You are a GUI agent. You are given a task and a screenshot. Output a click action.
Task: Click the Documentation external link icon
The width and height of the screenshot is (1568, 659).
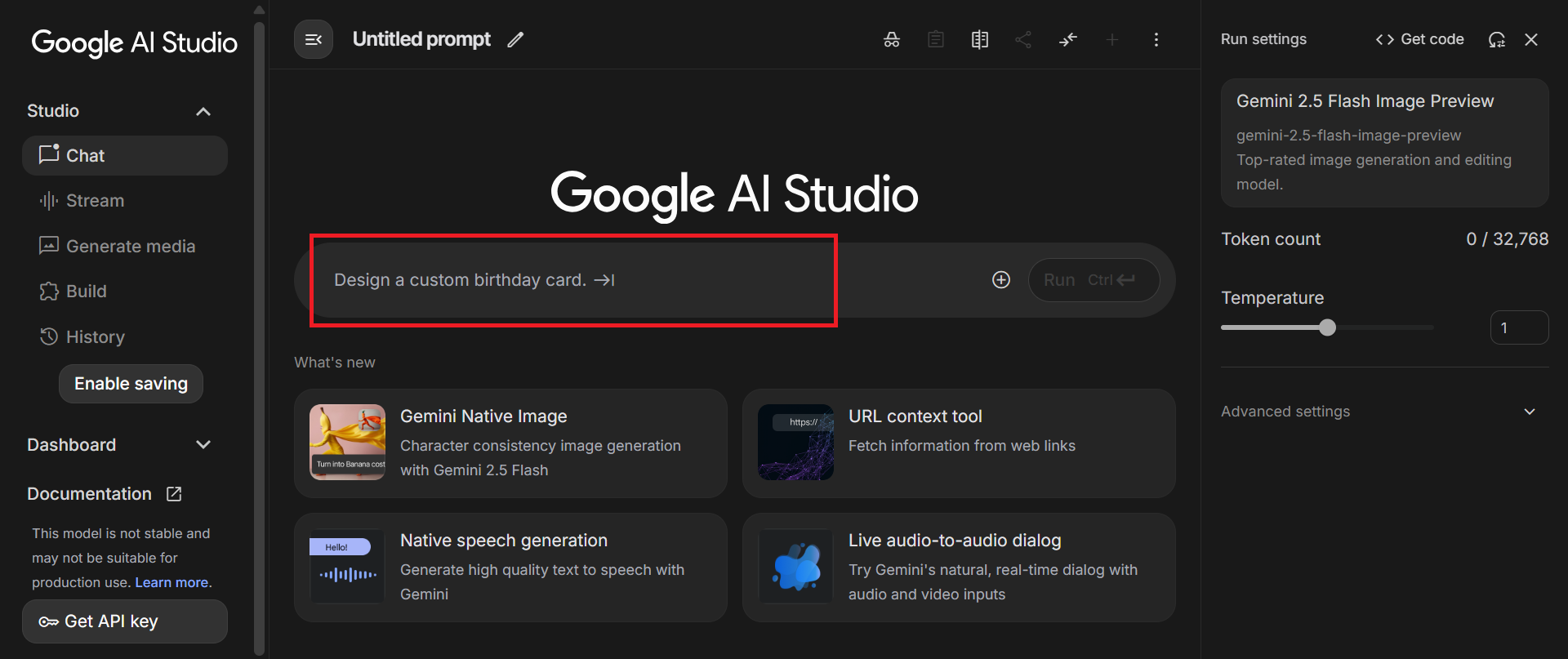174,494
